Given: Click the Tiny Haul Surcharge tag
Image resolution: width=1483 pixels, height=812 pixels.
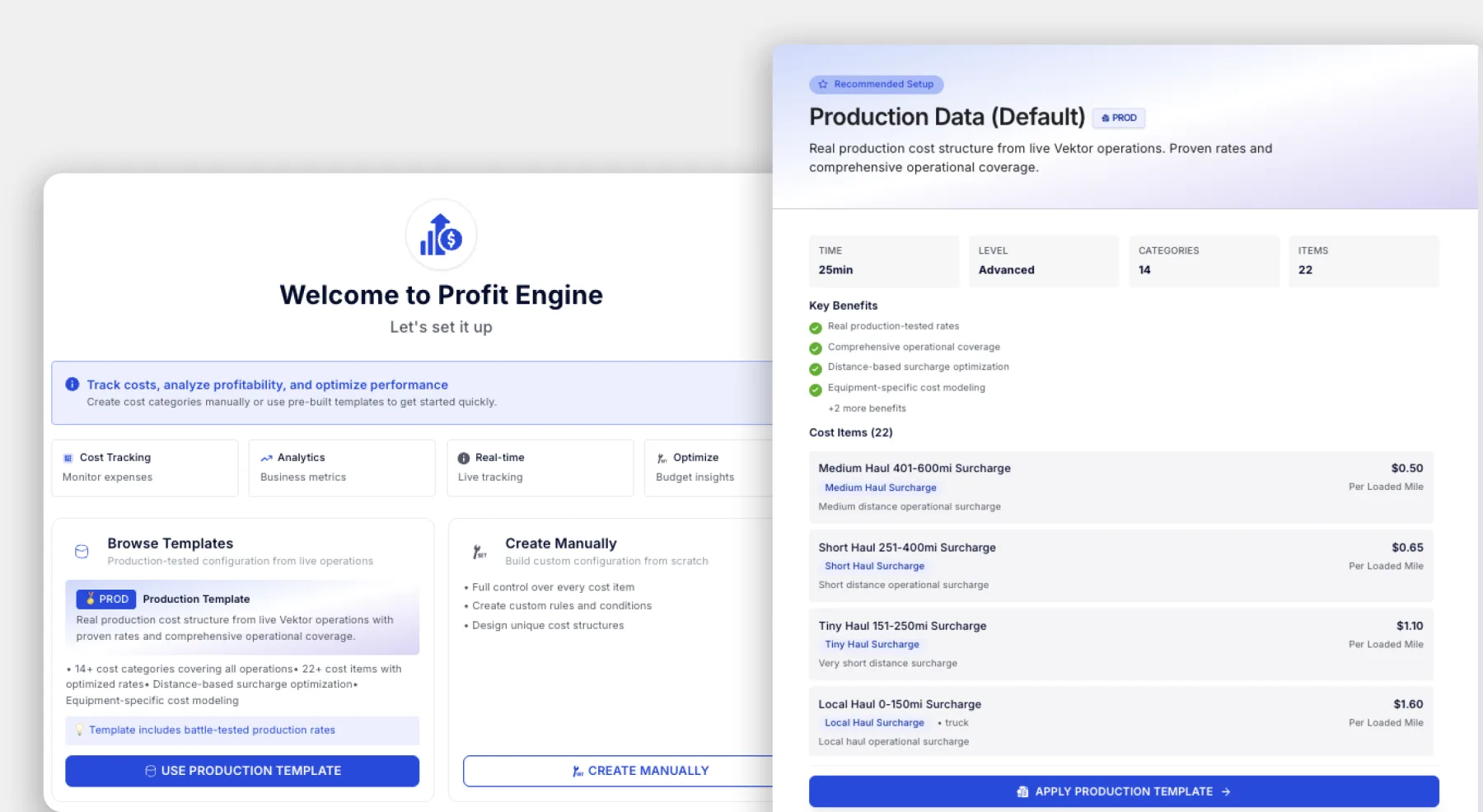Looking at the screenshot, I should (872, 644).
